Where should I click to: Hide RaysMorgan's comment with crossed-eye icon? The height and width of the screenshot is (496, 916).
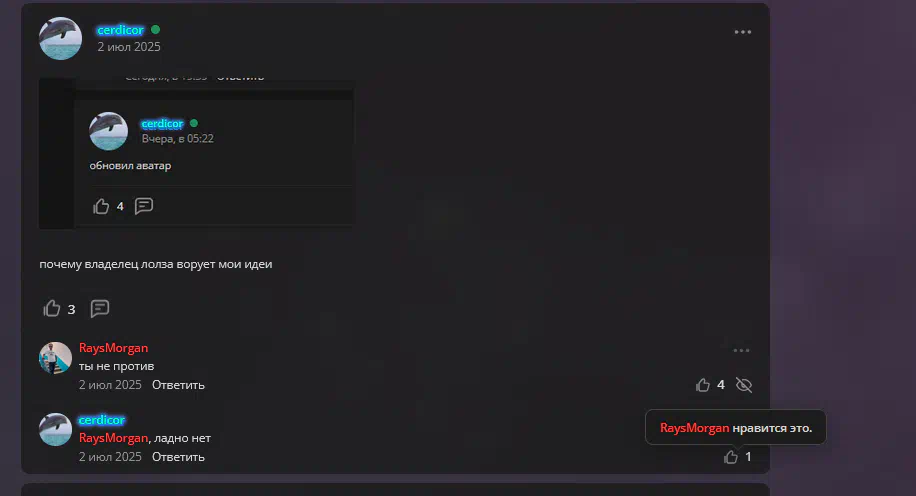pos(744,385)
